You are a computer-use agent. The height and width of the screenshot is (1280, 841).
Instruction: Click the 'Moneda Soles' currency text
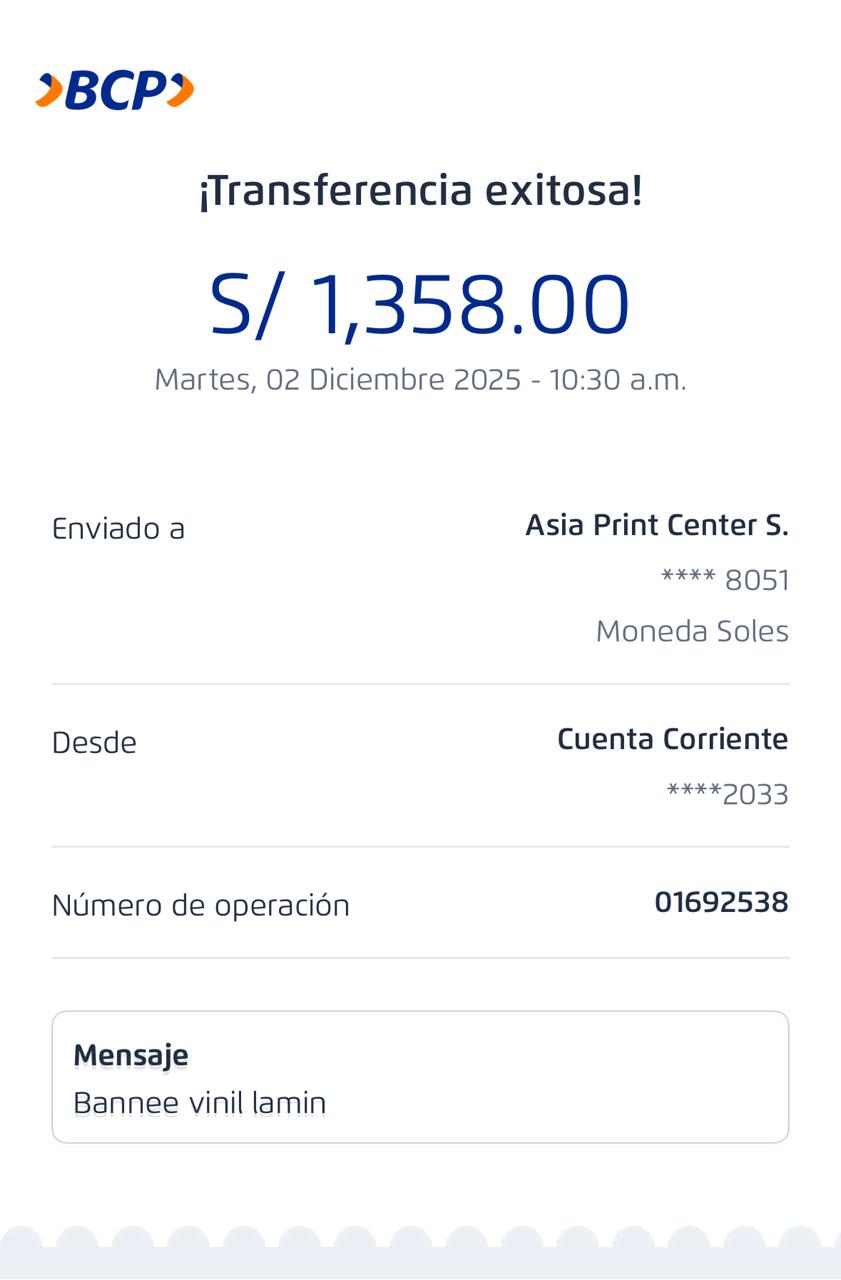[692, 632]
